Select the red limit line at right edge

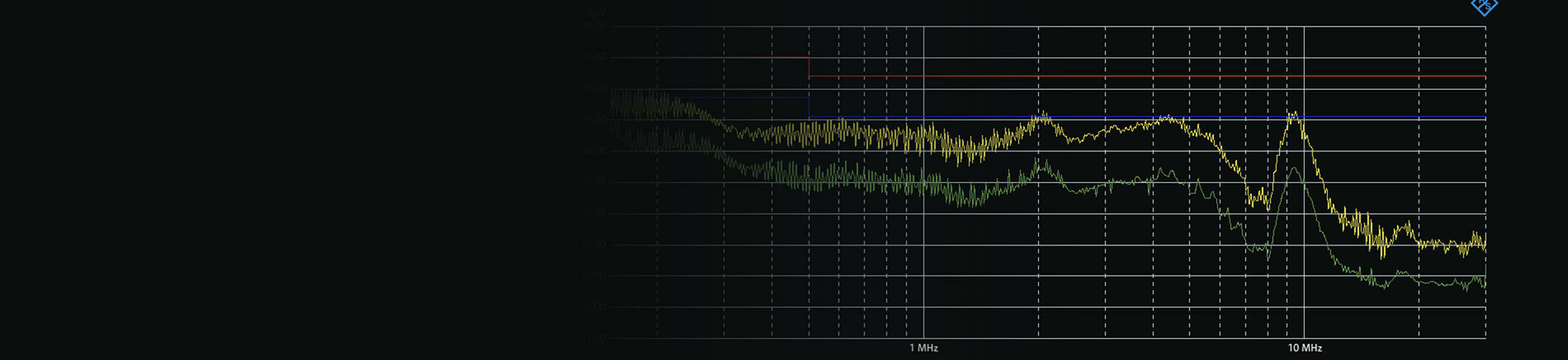(1482, 76)
